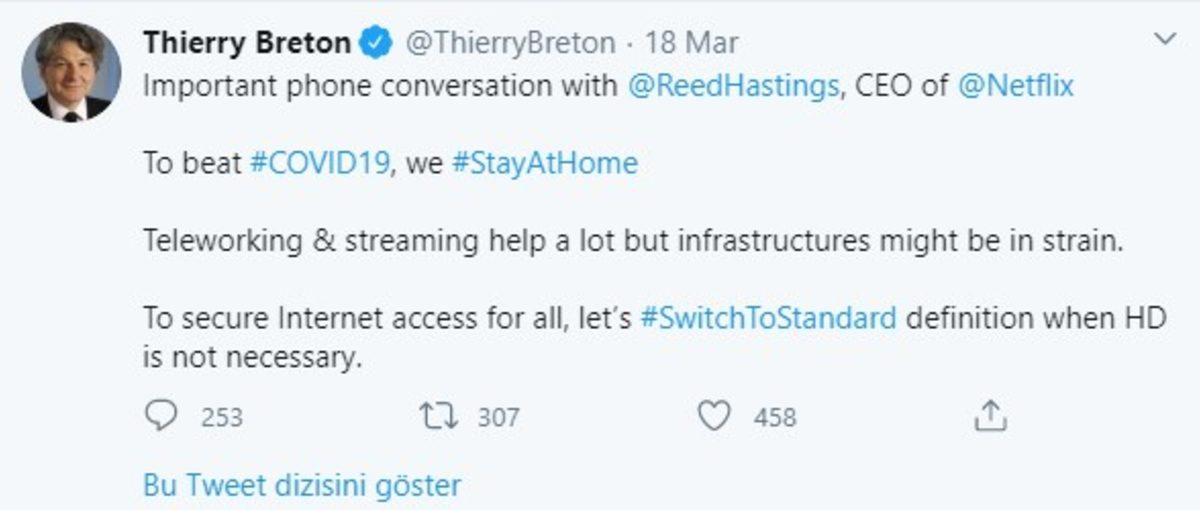Show the thread via Bu Tweet dizisini göster
Image resolution: width=1200 pixels, height=510 pixels.
[302, 486]
